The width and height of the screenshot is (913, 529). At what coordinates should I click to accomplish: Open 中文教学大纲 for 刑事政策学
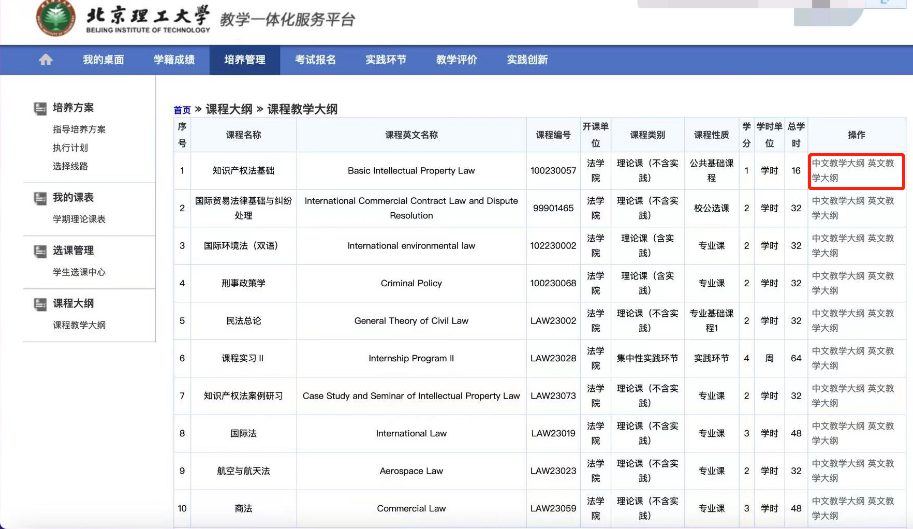point(838,276)
